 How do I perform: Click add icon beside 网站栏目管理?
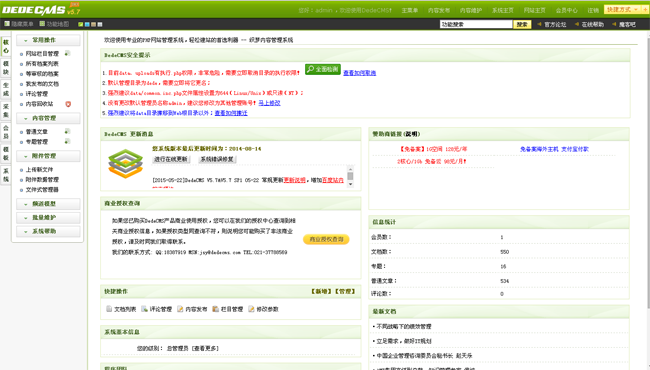[x=67, y=53]
